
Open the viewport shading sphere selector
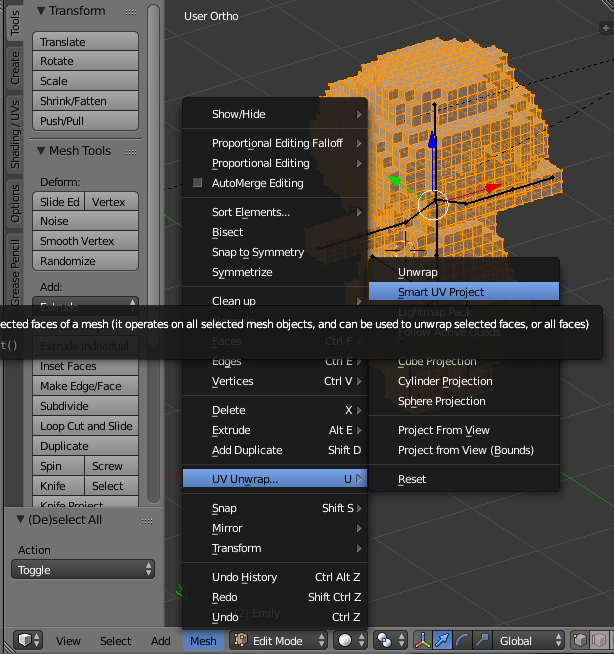(x=350, y=640)
